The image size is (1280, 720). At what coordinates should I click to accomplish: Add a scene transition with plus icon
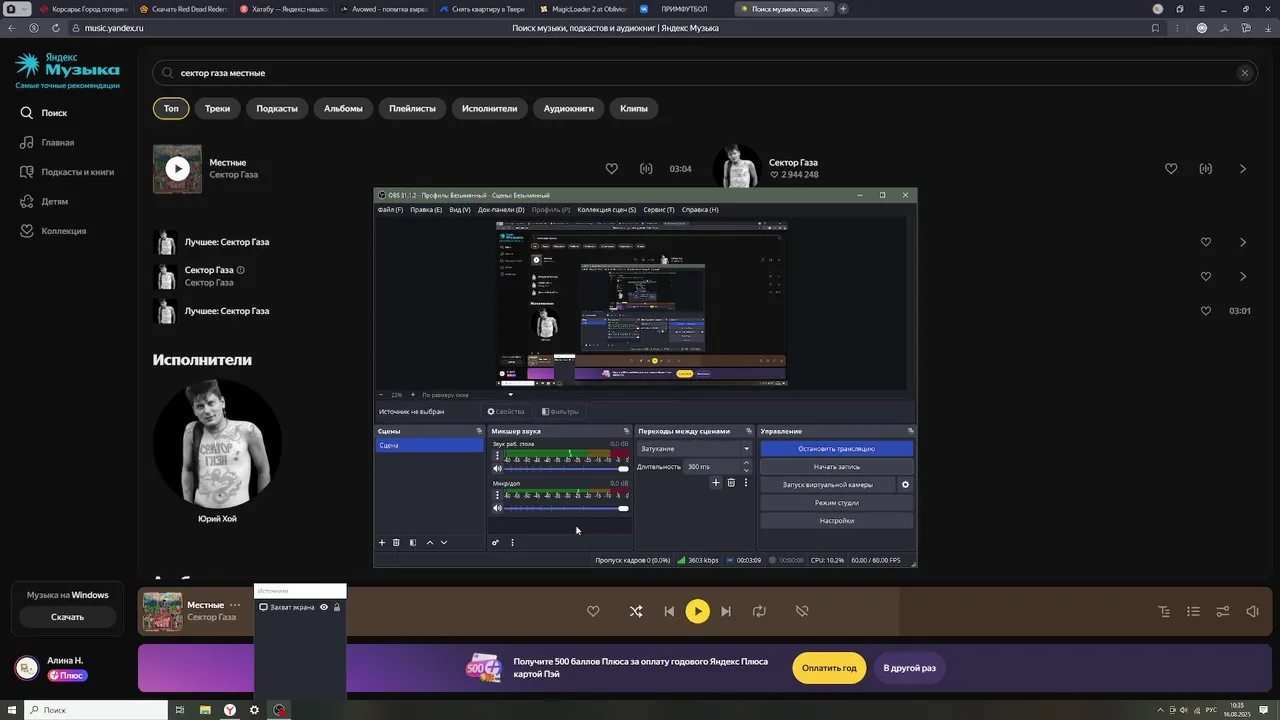point(716,482)
